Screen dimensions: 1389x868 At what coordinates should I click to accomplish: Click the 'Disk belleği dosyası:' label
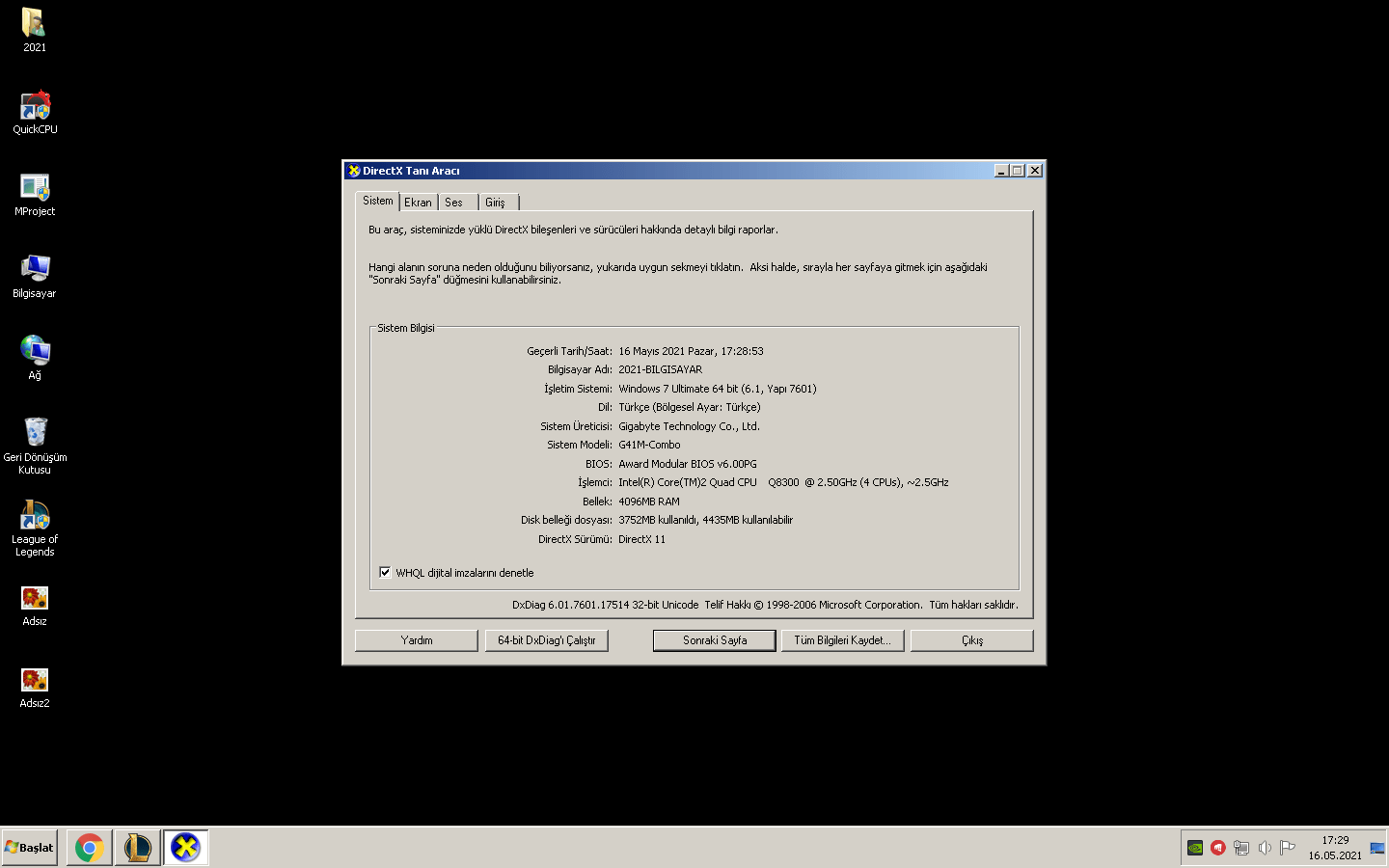point(566,520)
